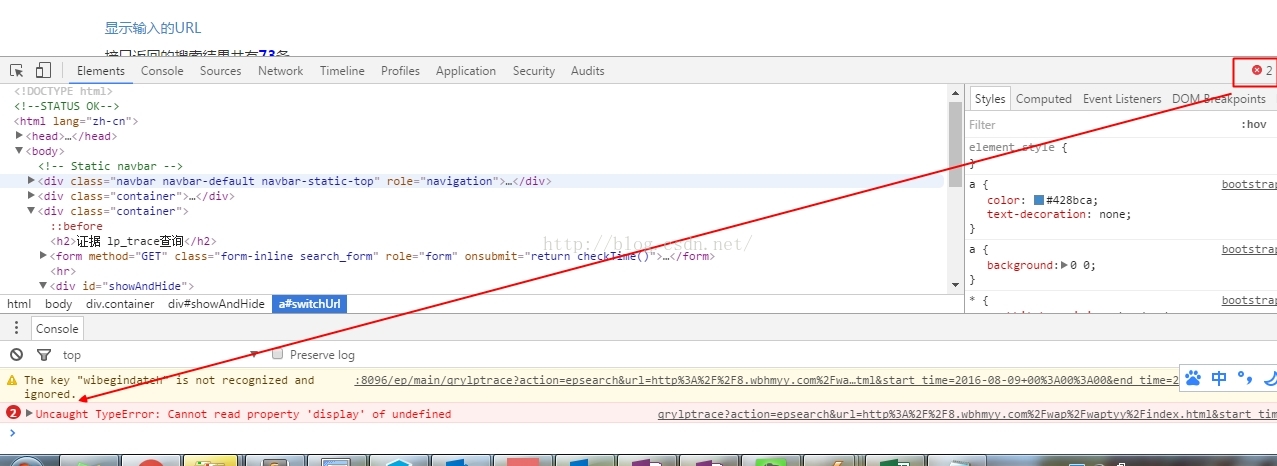1277x466 pixels.
Task: Switch to the Network tab
Action: pos(280,71)
